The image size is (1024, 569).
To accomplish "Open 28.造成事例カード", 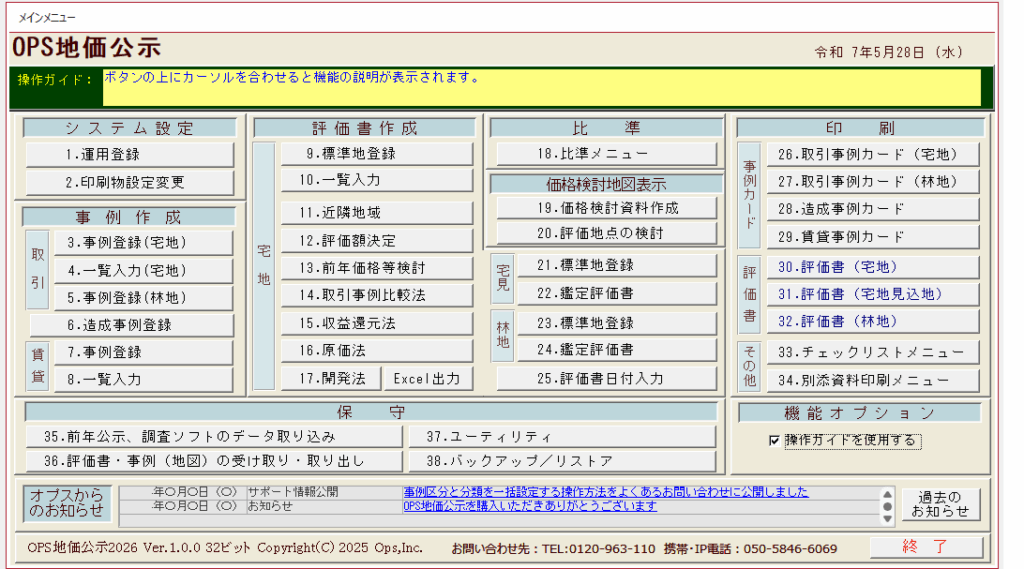I will (x=872, y=209).
